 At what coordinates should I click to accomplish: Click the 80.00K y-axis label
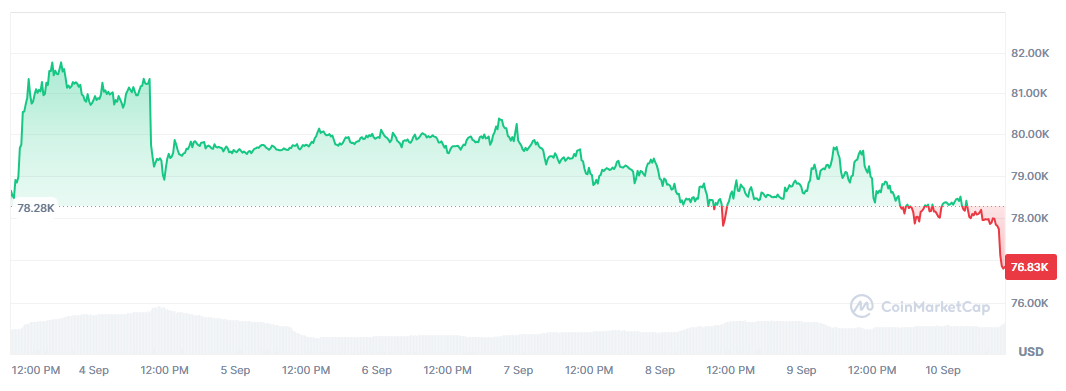click(1030, 134)
